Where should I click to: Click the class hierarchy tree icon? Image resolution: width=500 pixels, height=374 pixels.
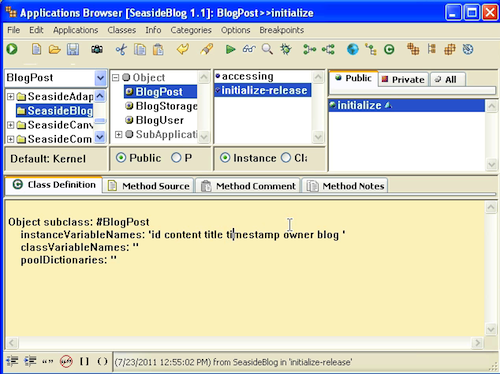pos(371,49)
